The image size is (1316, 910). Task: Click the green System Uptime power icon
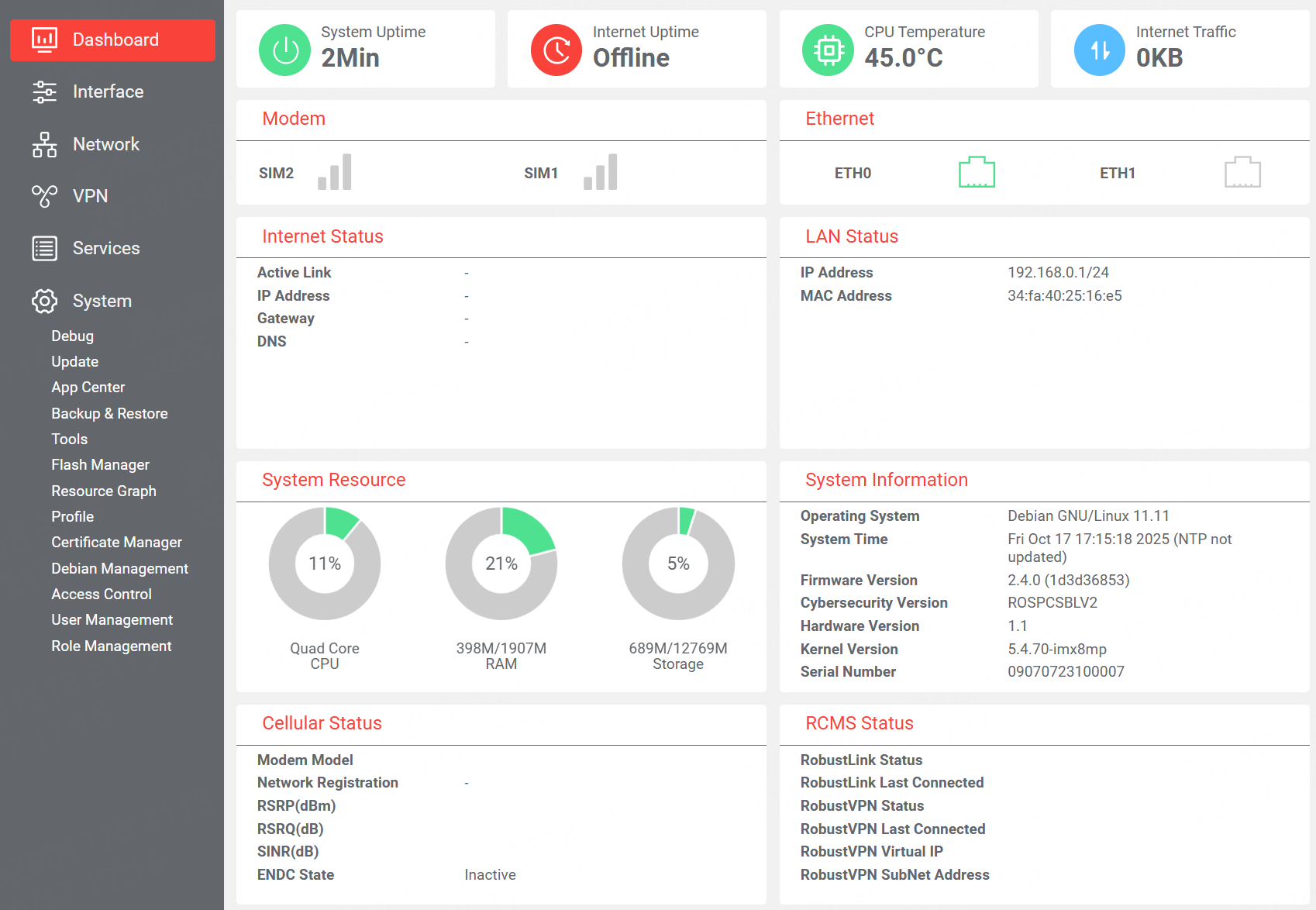point(284,50)
